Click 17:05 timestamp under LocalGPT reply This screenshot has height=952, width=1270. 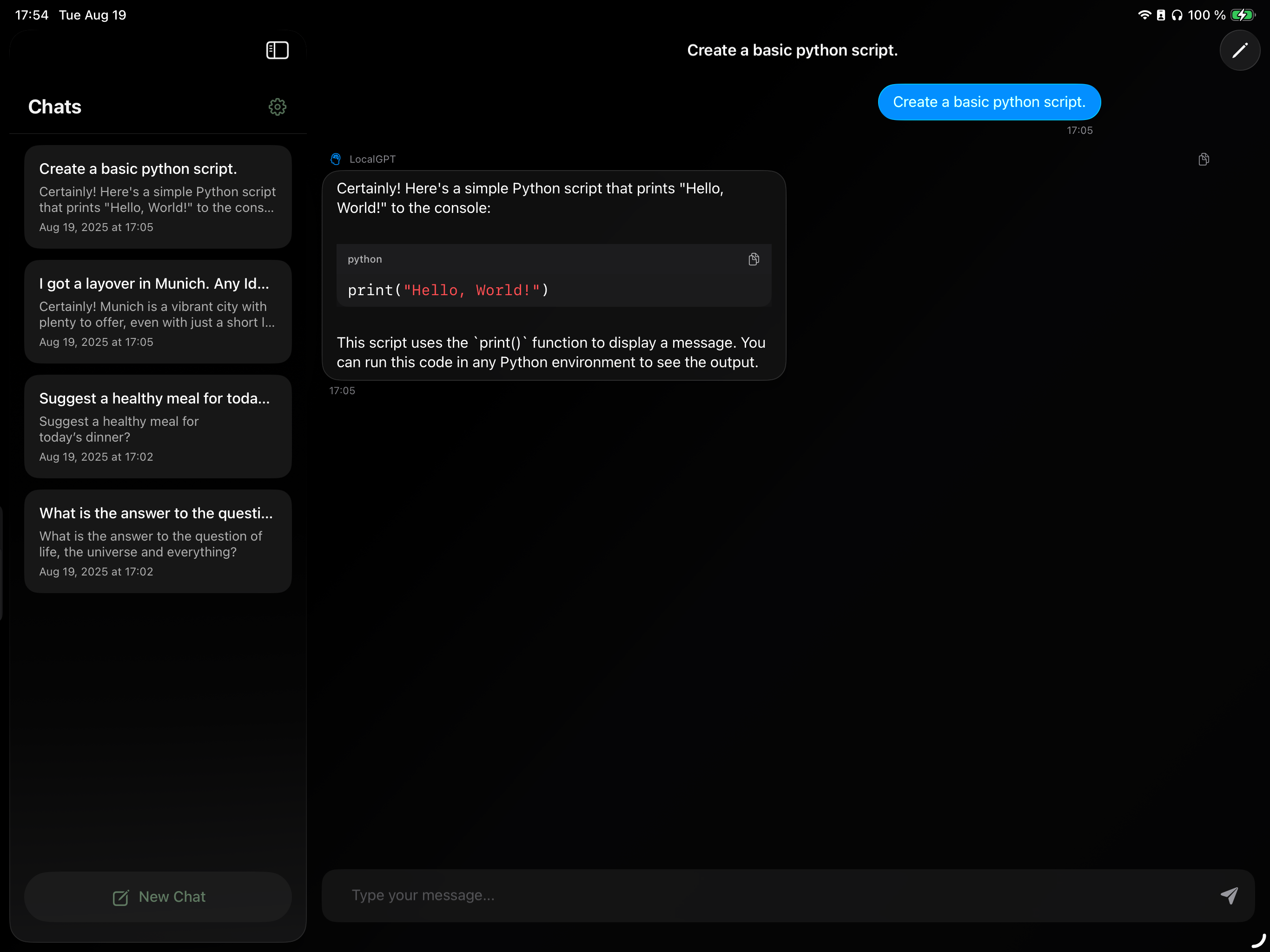pyautogui.click(x=342, y=390)
